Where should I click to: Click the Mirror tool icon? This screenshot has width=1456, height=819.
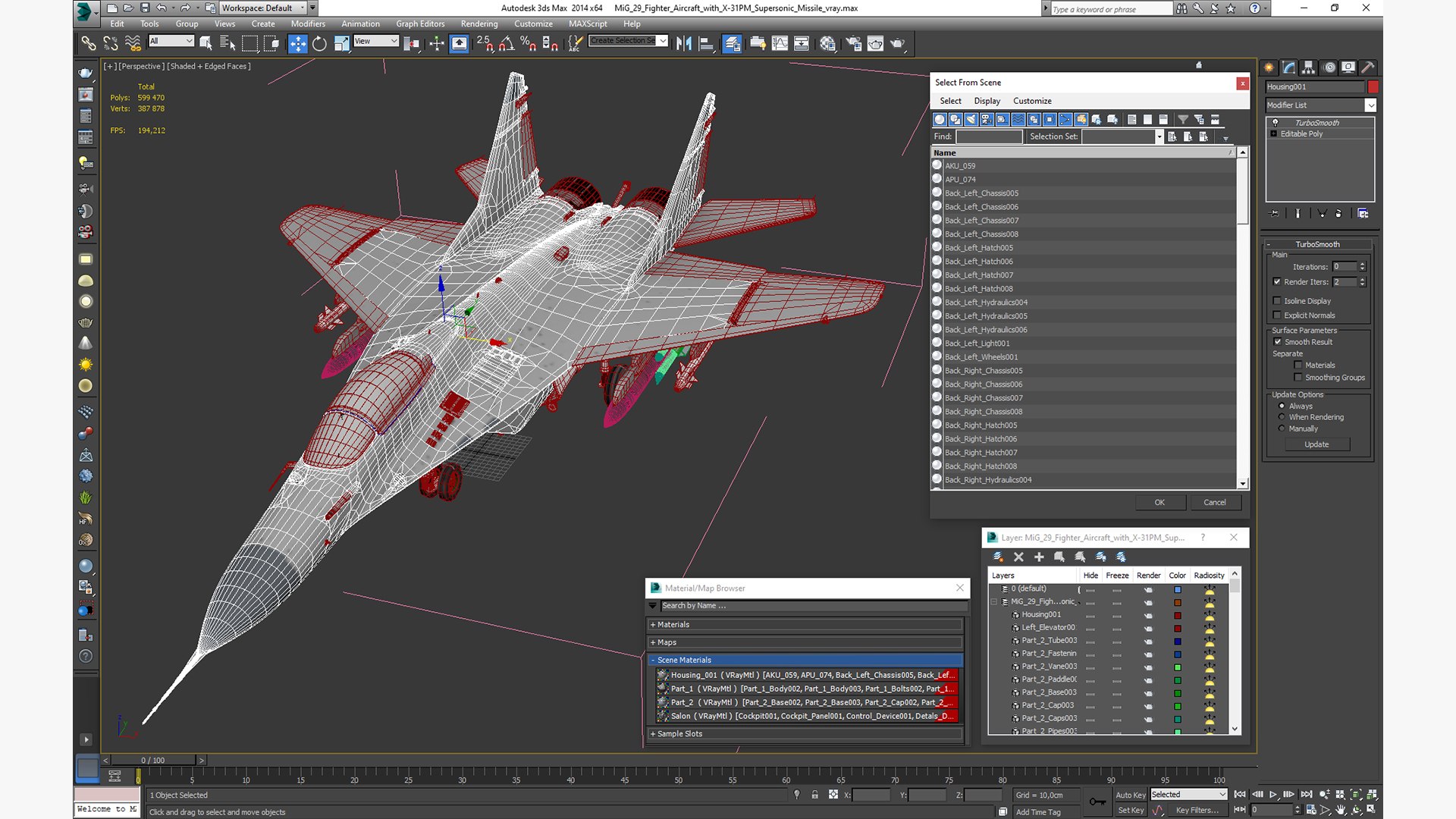[683, 43]
